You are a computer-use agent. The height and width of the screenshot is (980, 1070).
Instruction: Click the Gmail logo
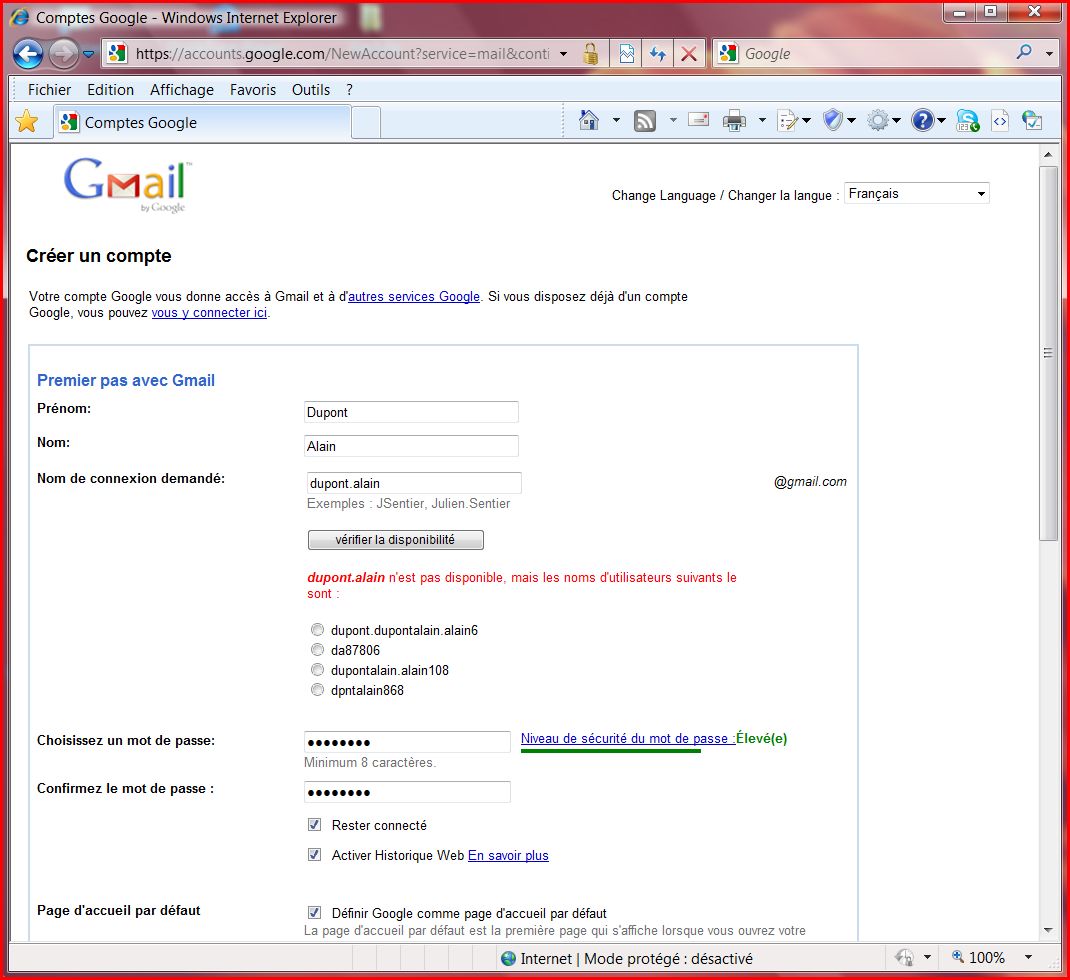128,184
